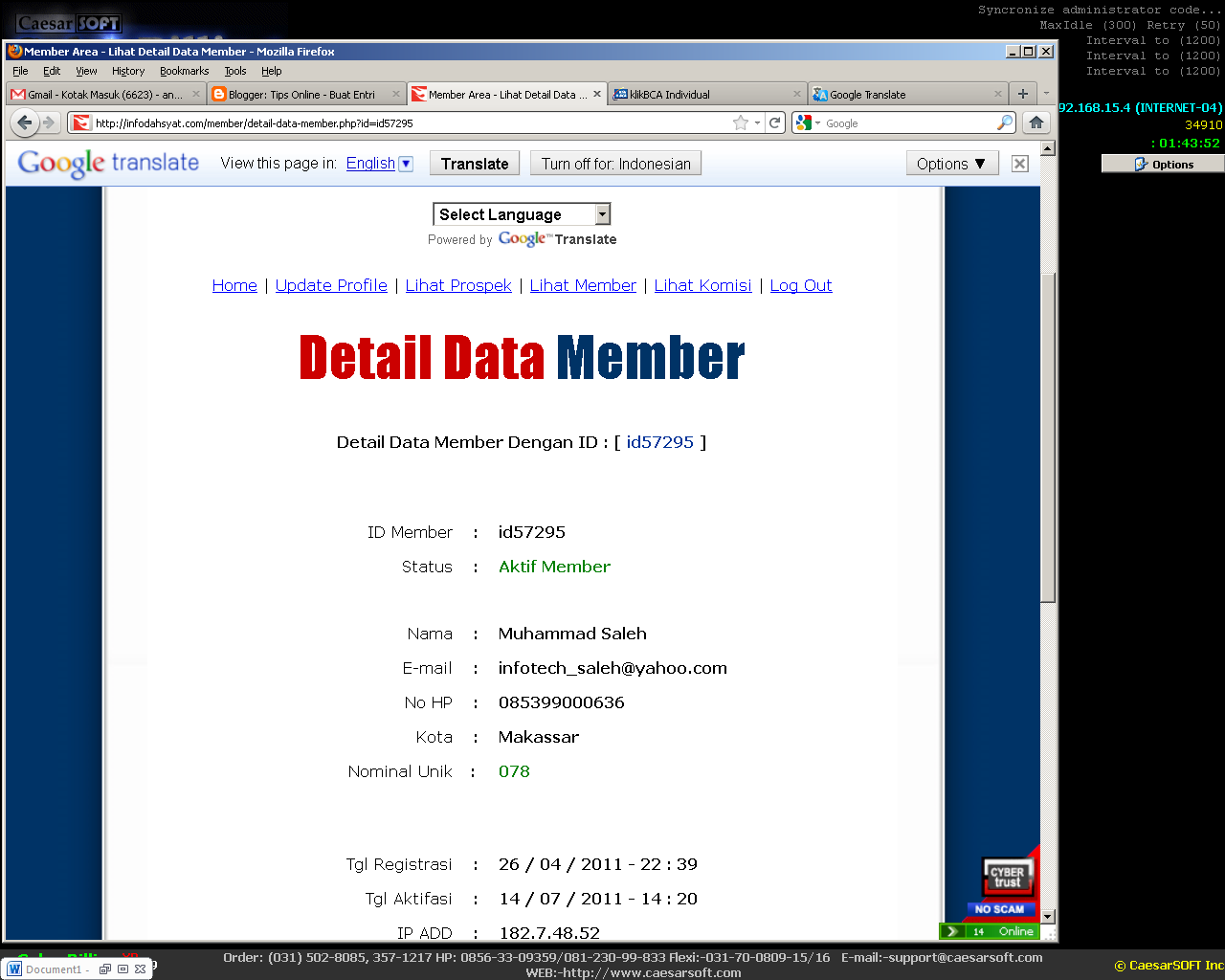Viewport: 1225px width, 980px height.
Task: Click Turn off for: Indonesian button
Action: [616, 164]
